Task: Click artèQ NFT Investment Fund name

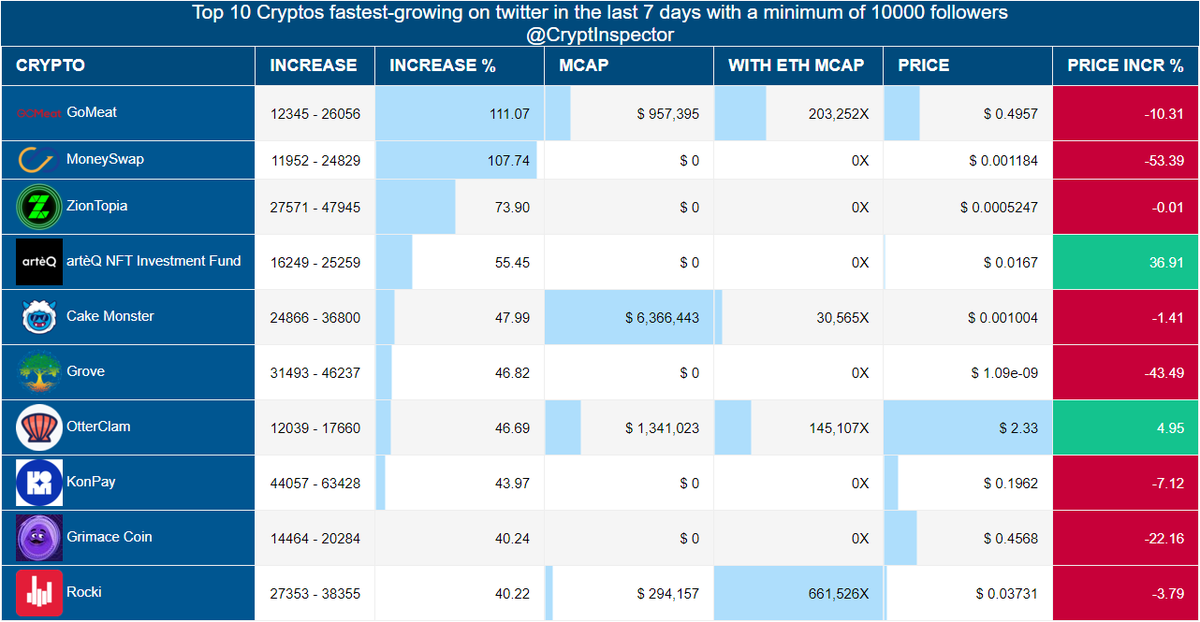Action: [154, 261]
